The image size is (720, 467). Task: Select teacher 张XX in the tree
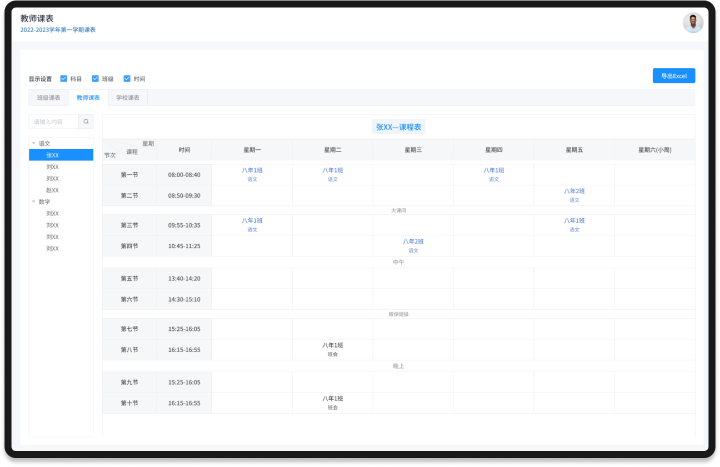pos(53,155)
